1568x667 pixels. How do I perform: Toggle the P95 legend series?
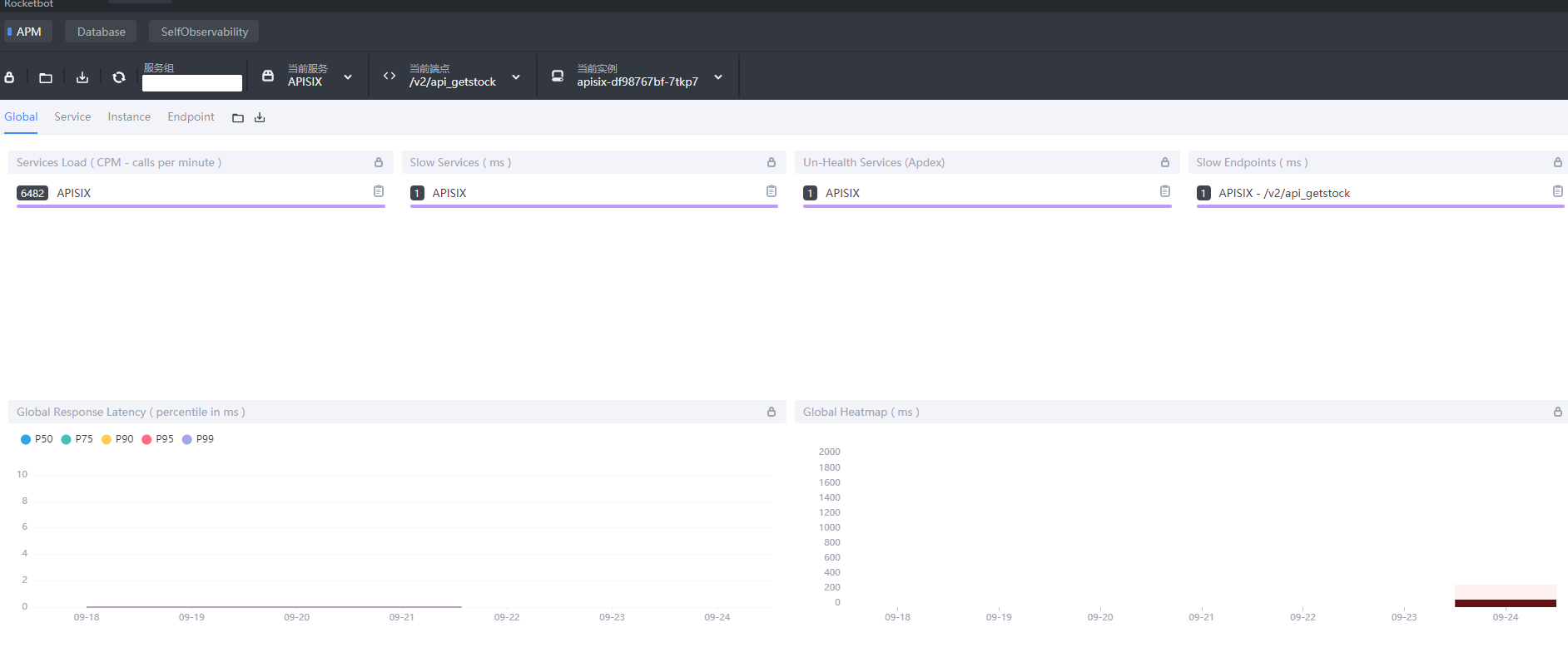[x=157, y=439]
